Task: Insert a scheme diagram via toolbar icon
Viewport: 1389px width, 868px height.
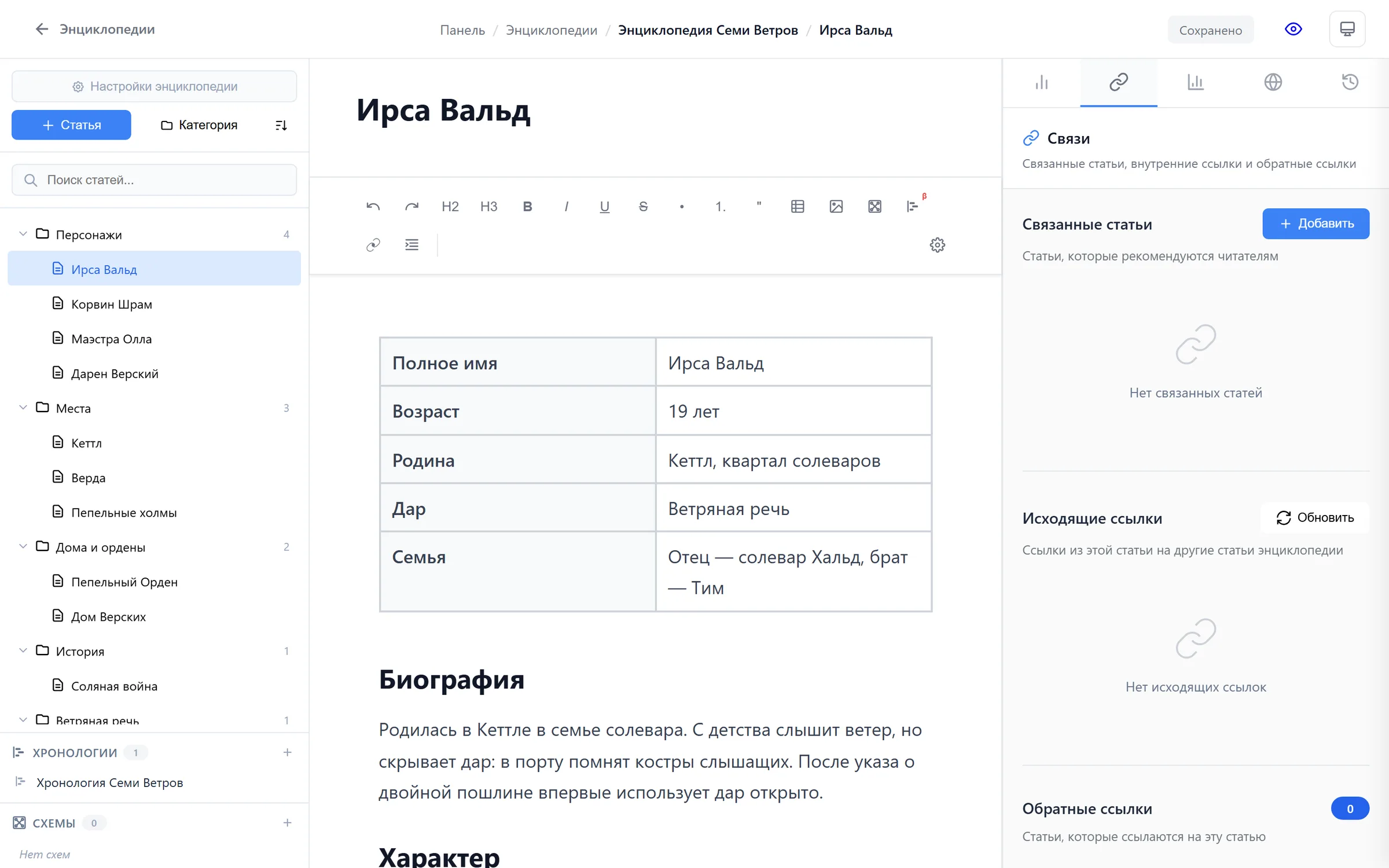Action: (874, 207)
